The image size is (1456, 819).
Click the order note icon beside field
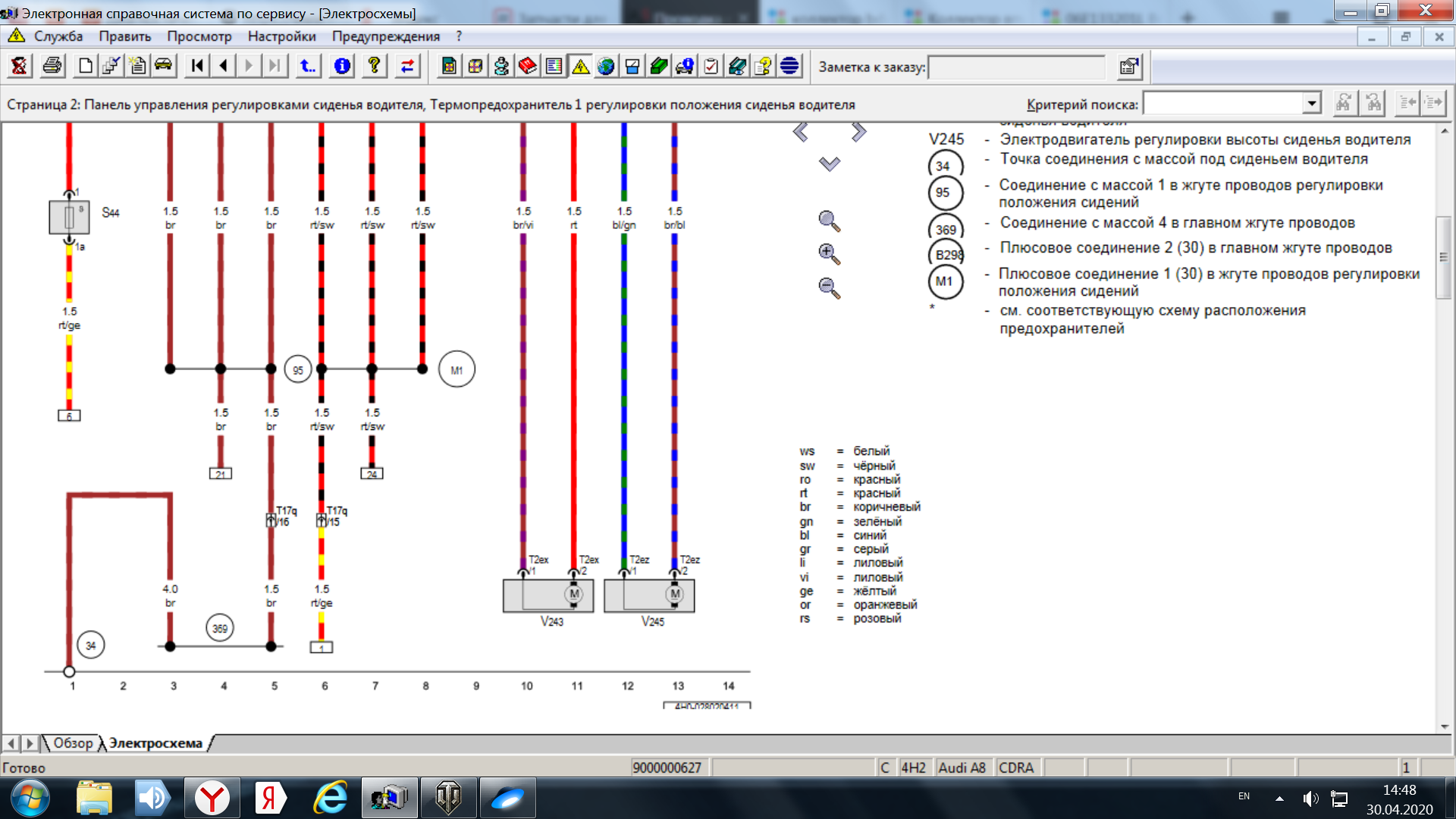(1129, 67)
